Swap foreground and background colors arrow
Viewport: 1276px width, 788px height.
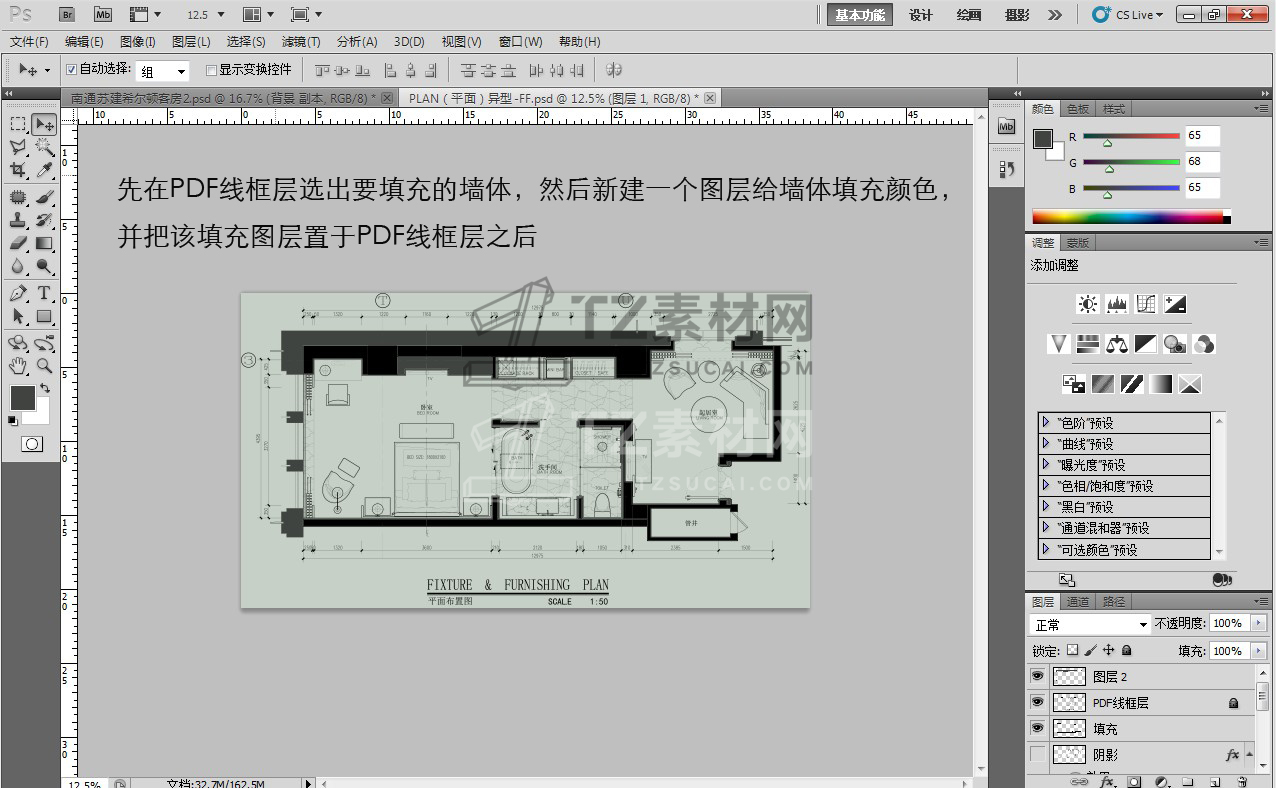tap(44, 388)
